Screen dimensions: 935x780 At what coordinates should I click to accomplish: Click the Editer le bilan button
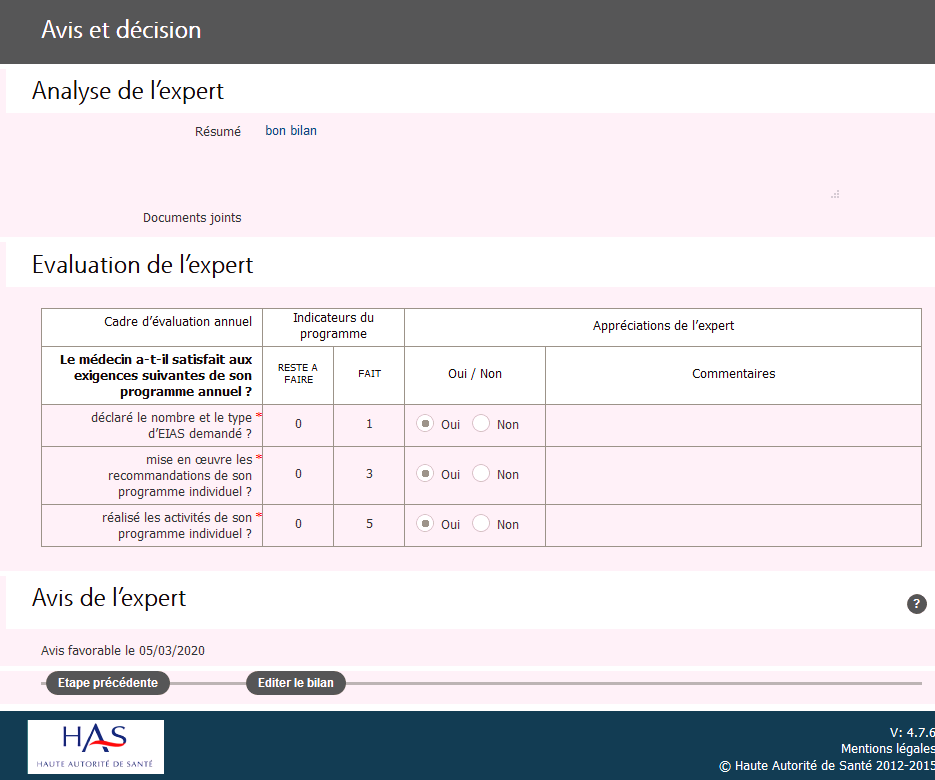[x=296, y=683]
